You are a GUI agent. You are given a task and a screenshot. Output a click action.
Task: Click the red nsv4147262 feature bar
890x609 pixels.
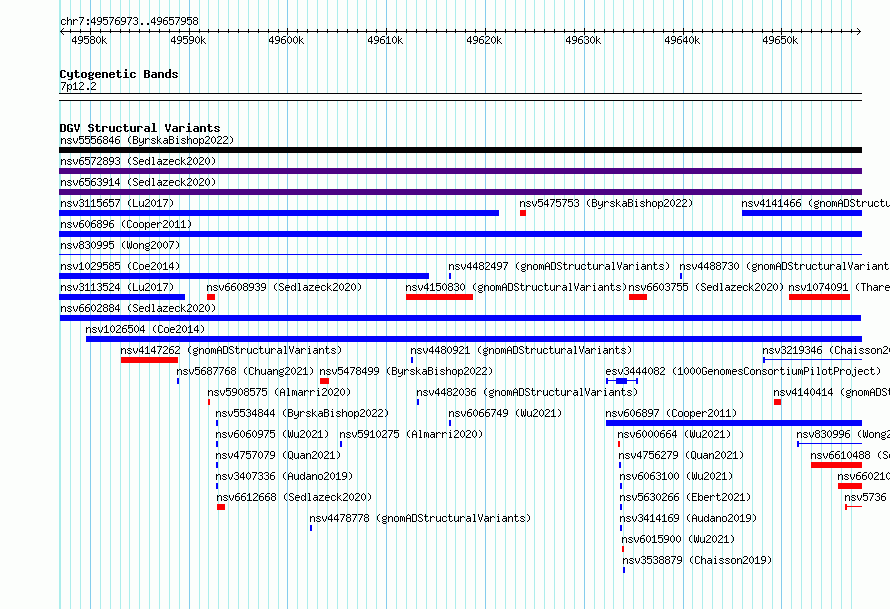pos(149,360)
